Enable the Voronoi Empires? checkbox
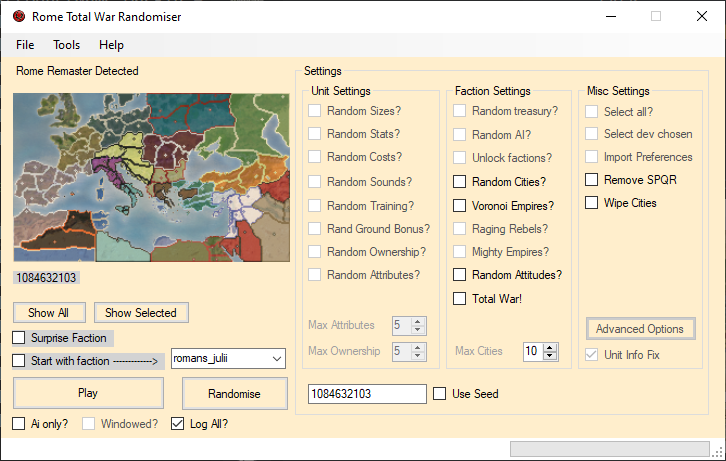The height and width of the screenshot is (461, 726). tap(459, 206)
